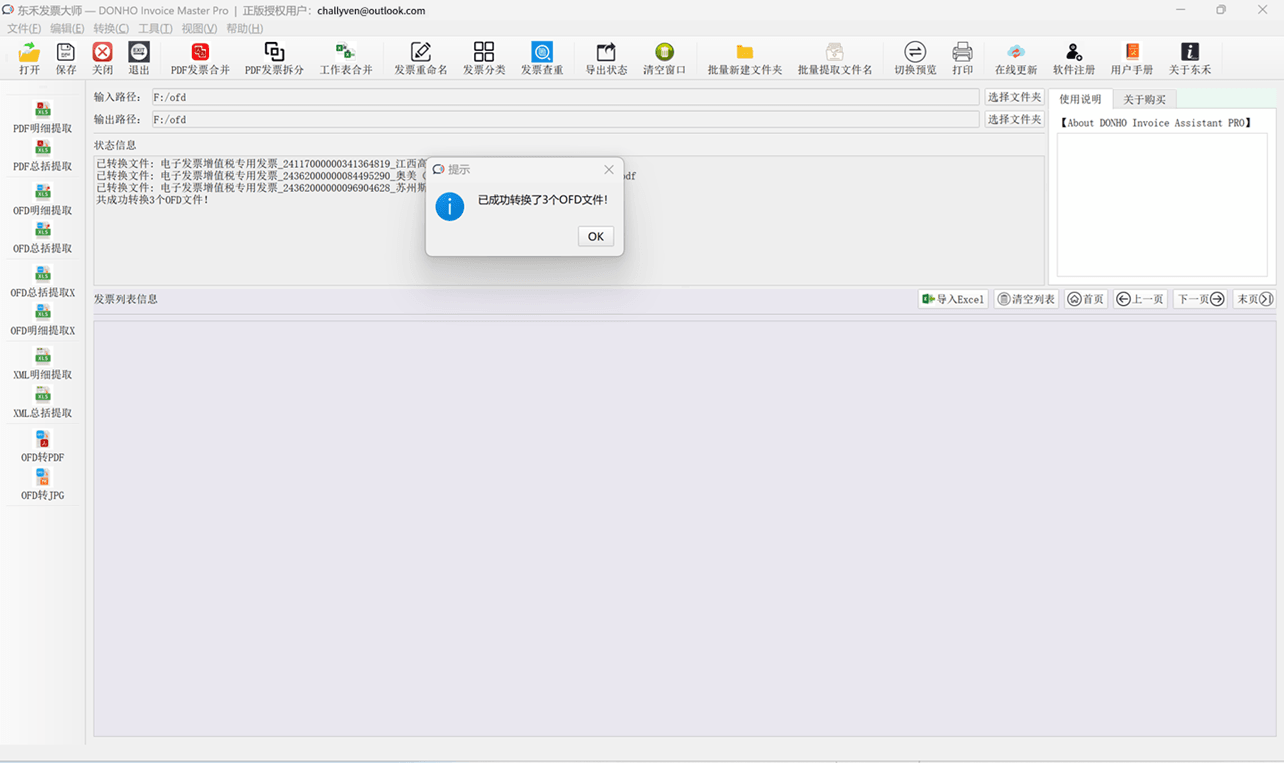
Task: Close the 提示 dialog with X
Action: [608, 169]
